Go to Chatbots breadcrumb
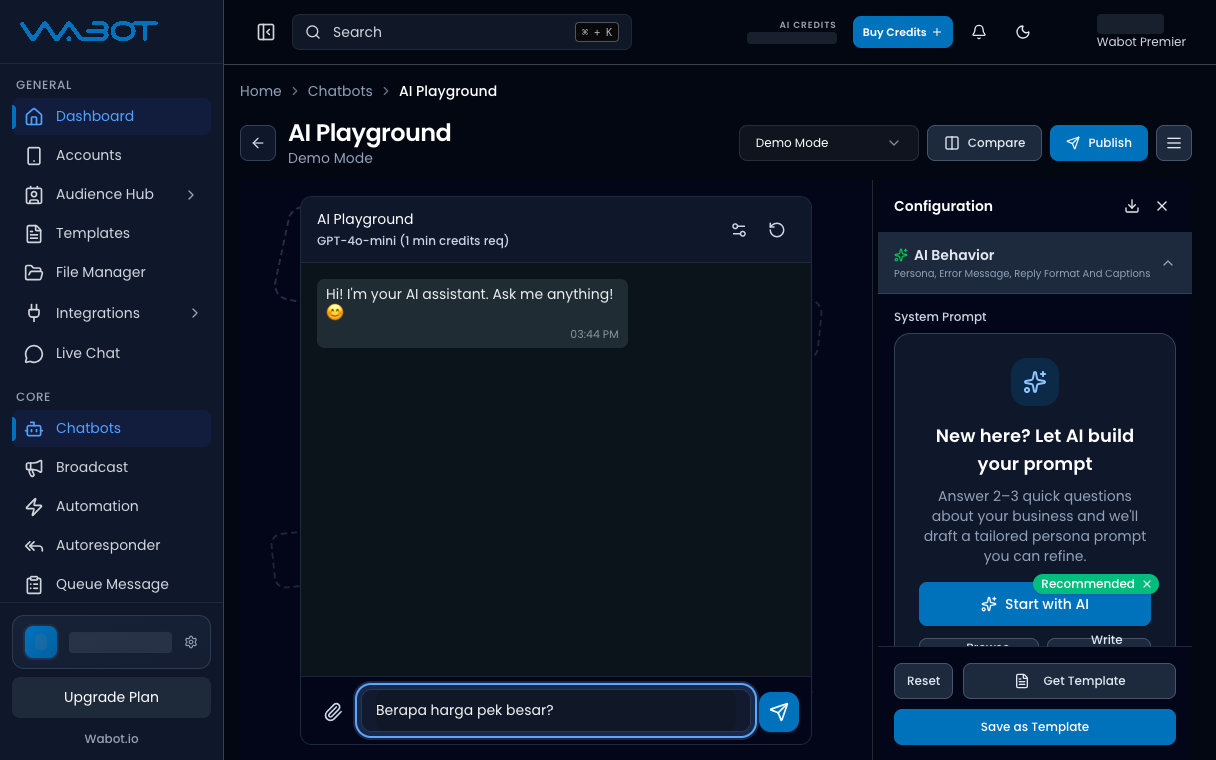 (x=340, y=91)
